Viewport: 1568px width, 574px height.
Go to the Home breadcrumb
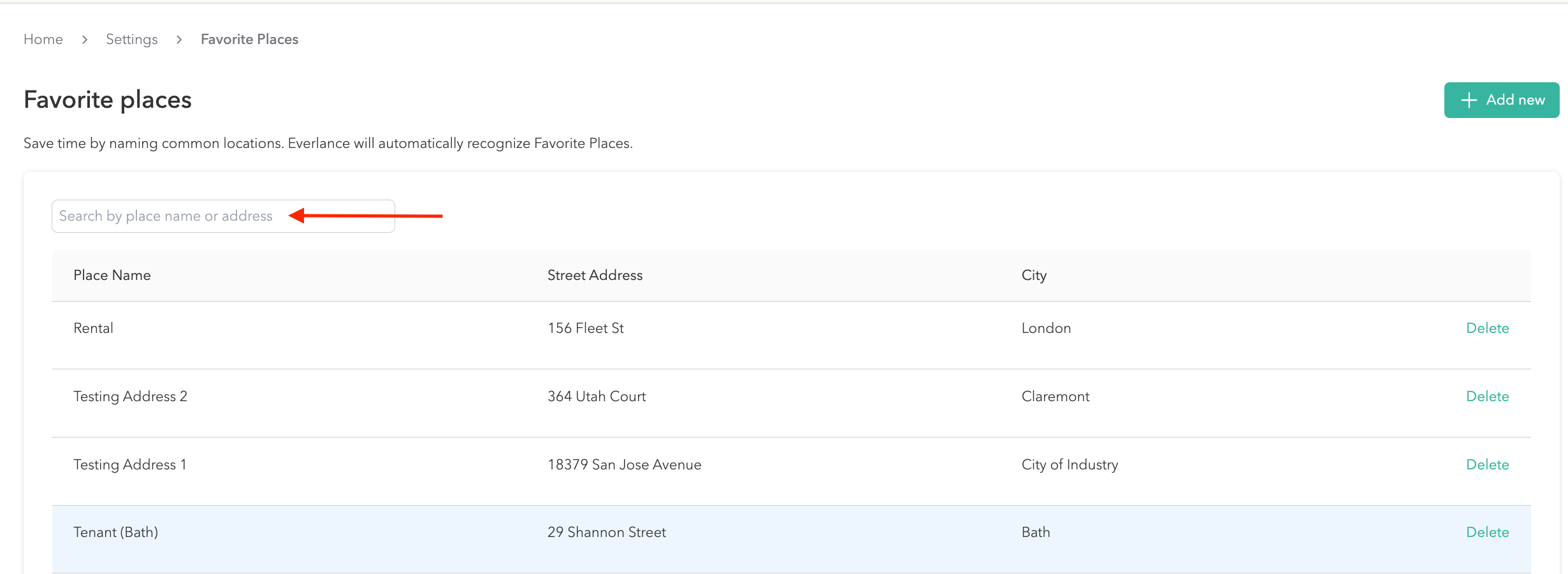pos(43,40)
